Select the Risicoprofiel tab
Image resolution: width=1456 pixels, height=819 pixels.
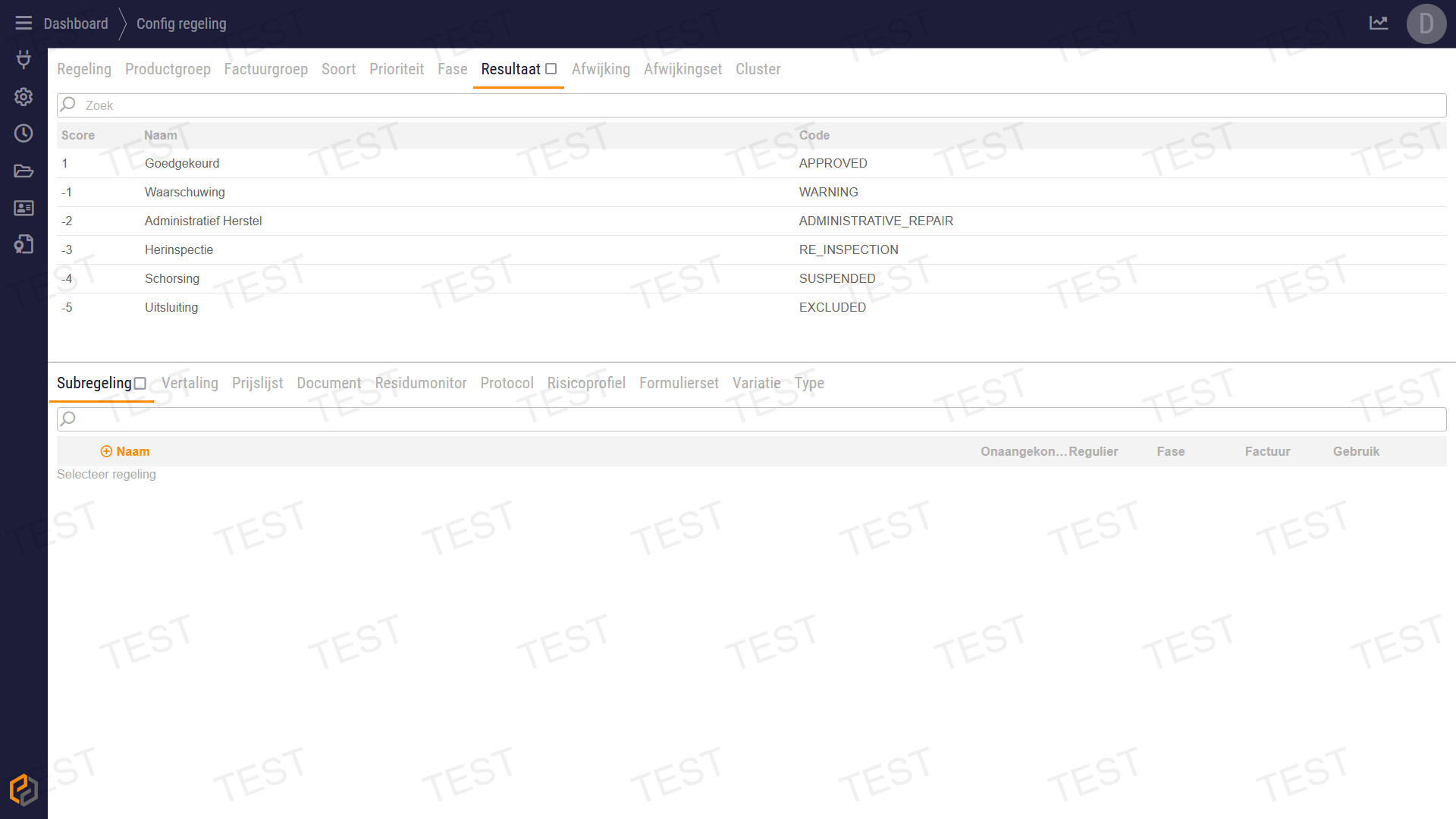[585, 383]
